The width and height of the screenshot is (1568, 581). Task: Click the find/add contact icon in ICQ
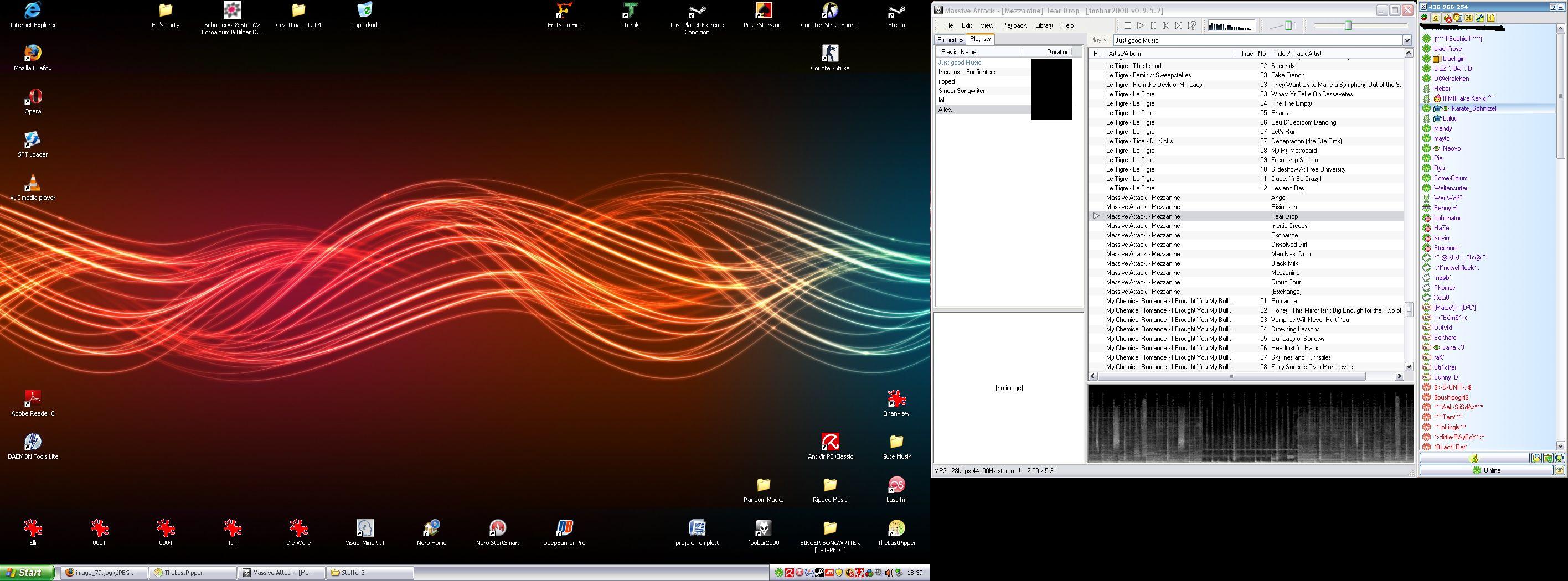[x=1536, y=458]
